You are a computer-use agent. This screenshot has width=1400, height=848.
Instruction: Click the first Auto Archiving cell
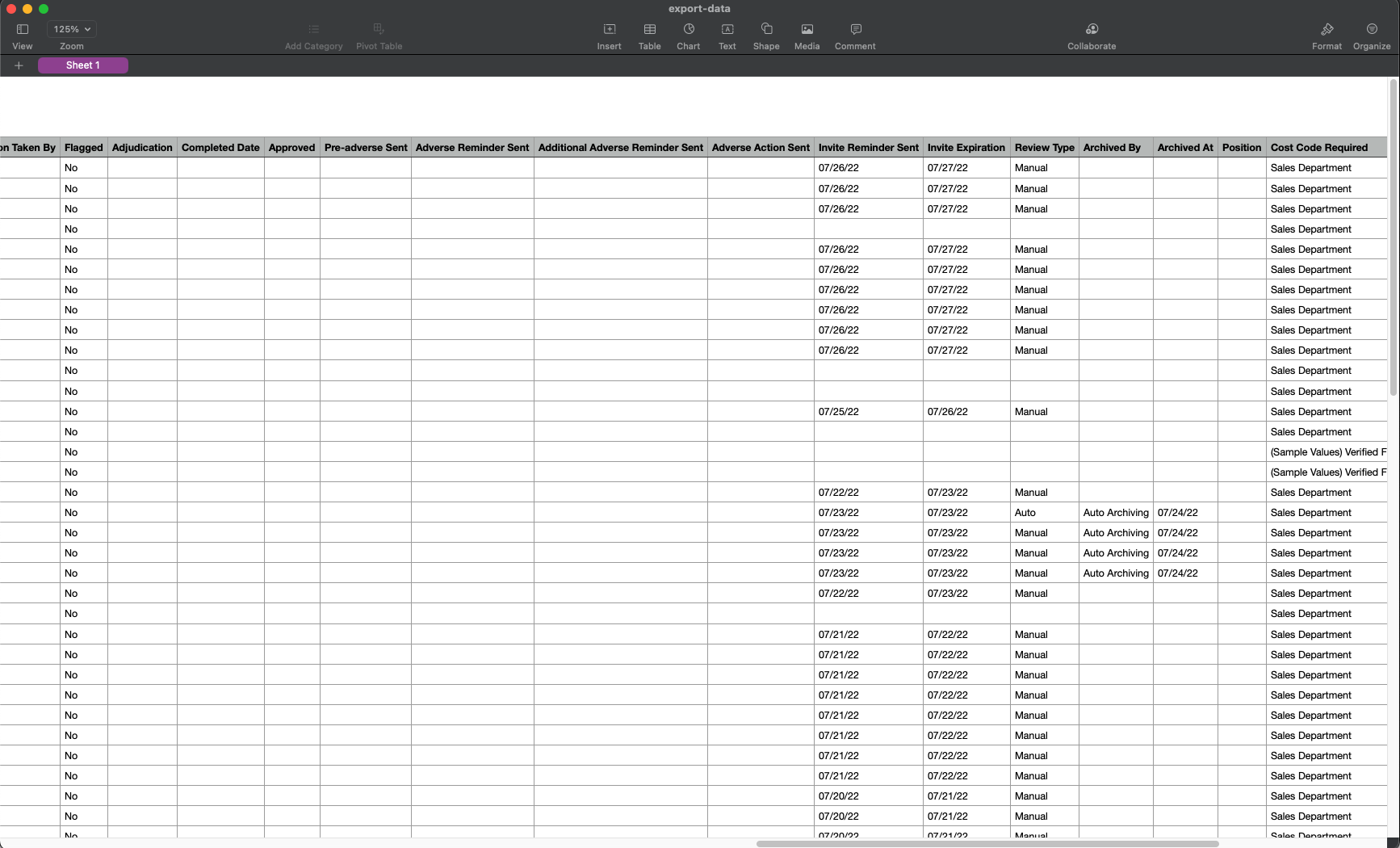point(1116,513)
